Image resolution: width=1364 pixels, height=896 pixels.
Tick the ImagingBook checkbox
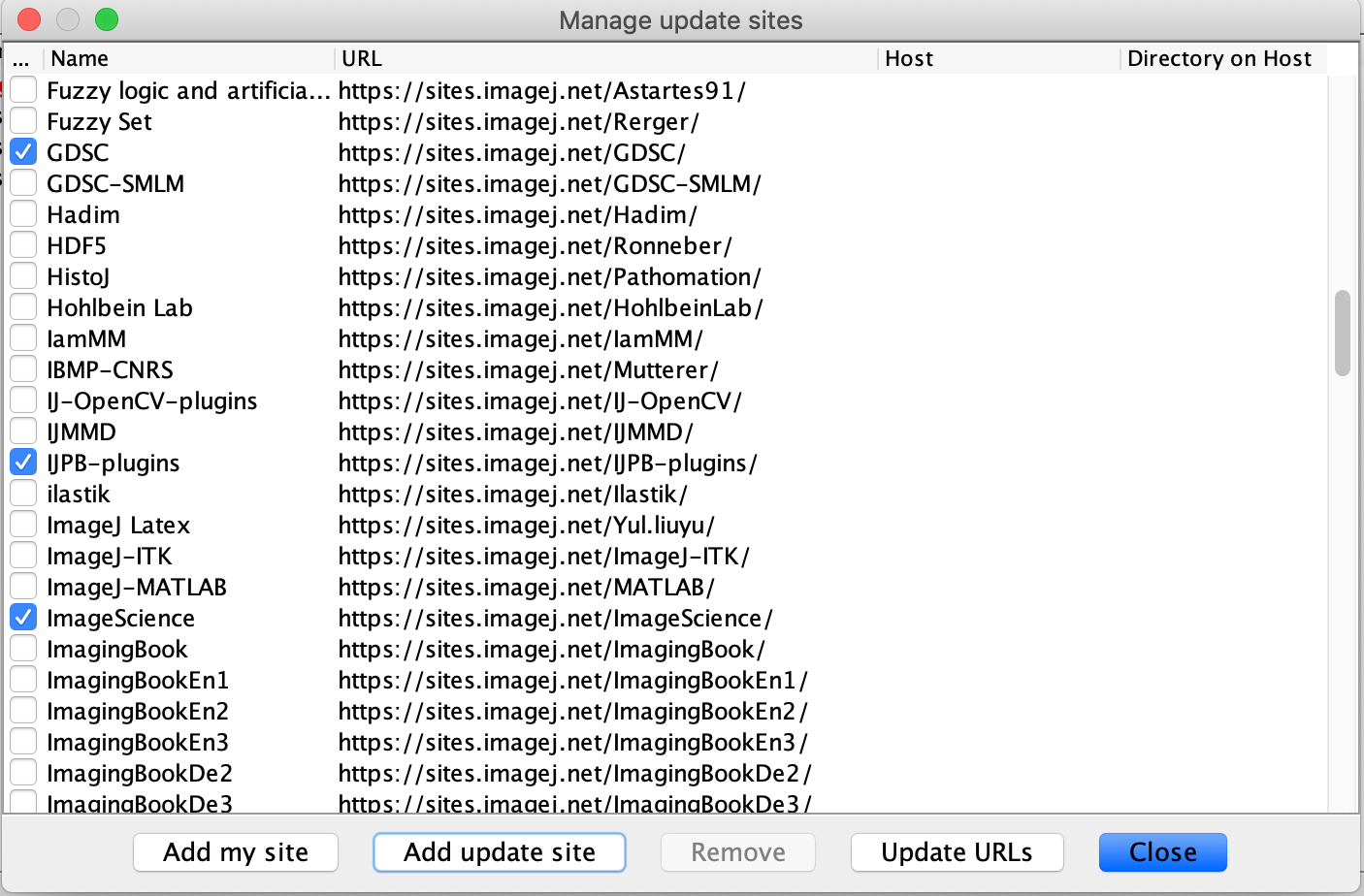(x=23, y=649)
